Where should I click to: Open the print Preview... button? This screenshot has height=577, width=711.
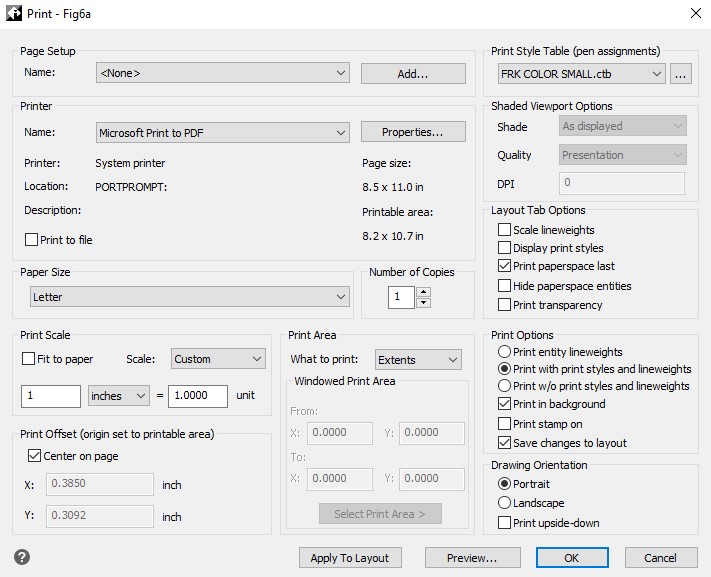(x=472, y=557)
